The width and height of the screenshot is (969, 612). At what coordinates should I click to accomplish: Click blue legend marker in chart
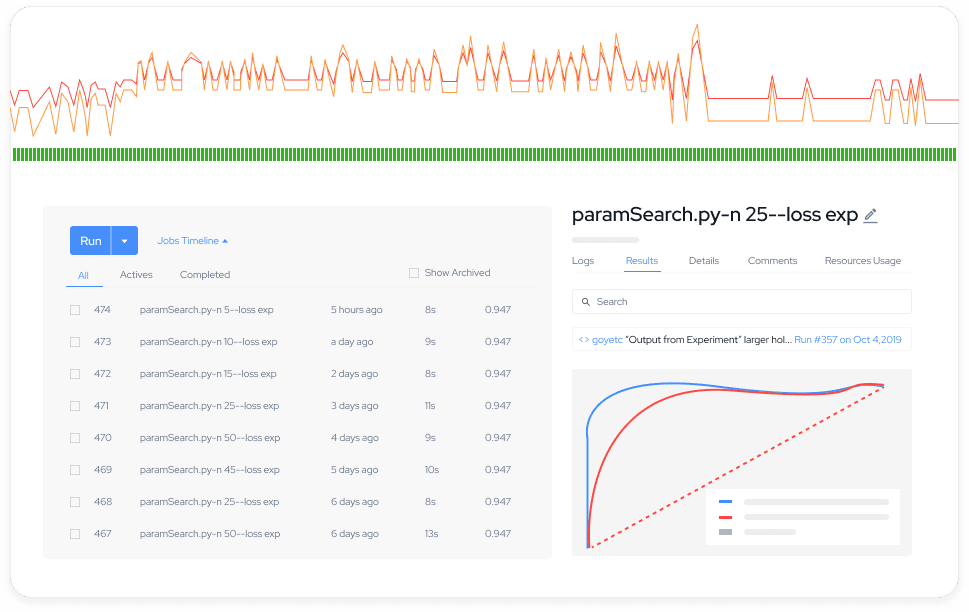pyautogui.click(x=725, y=501)
